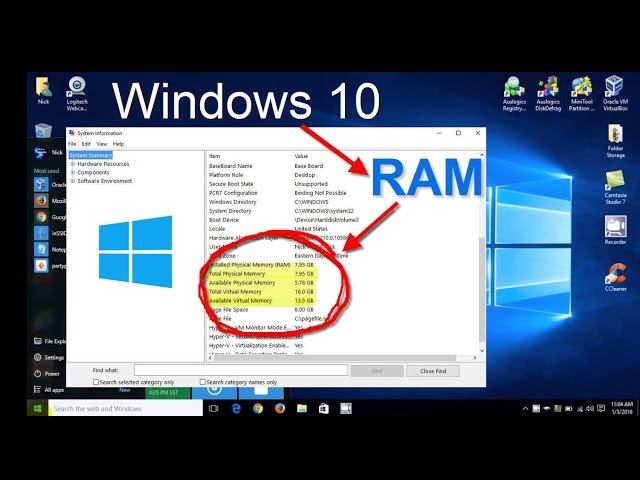Open the Recycle Bin desktop icon
The image size is (640, 480).
point(43,131)
